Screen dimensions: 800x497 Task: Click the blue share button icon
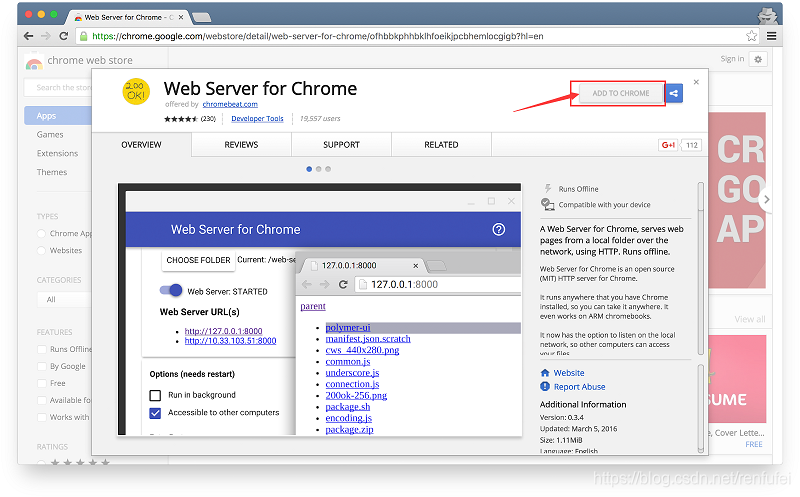[674, 93]
